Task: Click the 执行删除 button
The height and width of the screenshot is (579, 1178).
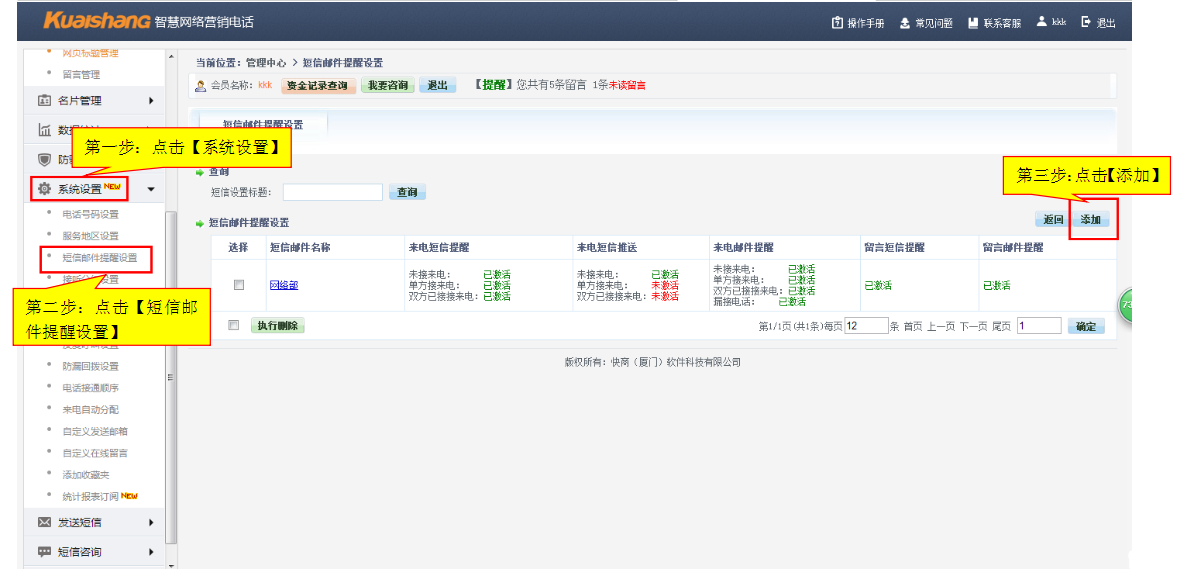Action: click(x=277, y=326)
